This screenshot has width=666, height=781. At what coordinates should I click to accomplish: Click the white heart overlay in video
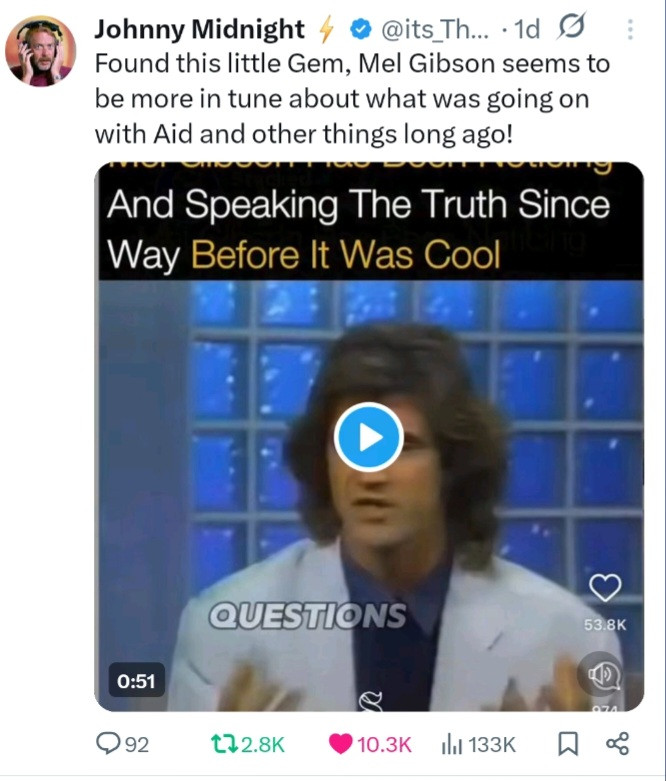click(x=605, y=587)
